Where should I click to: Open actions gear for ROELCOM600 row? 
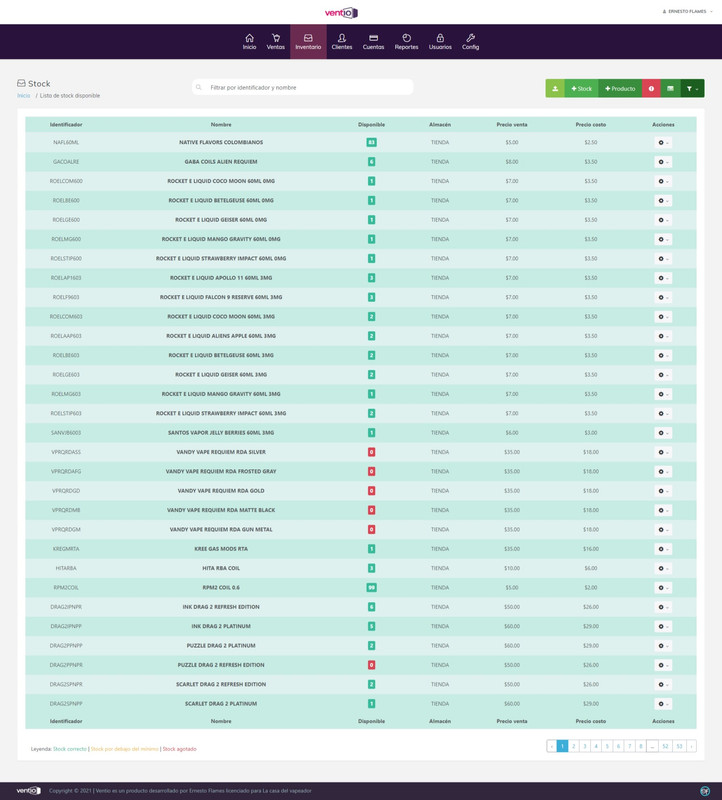[663, 181]
